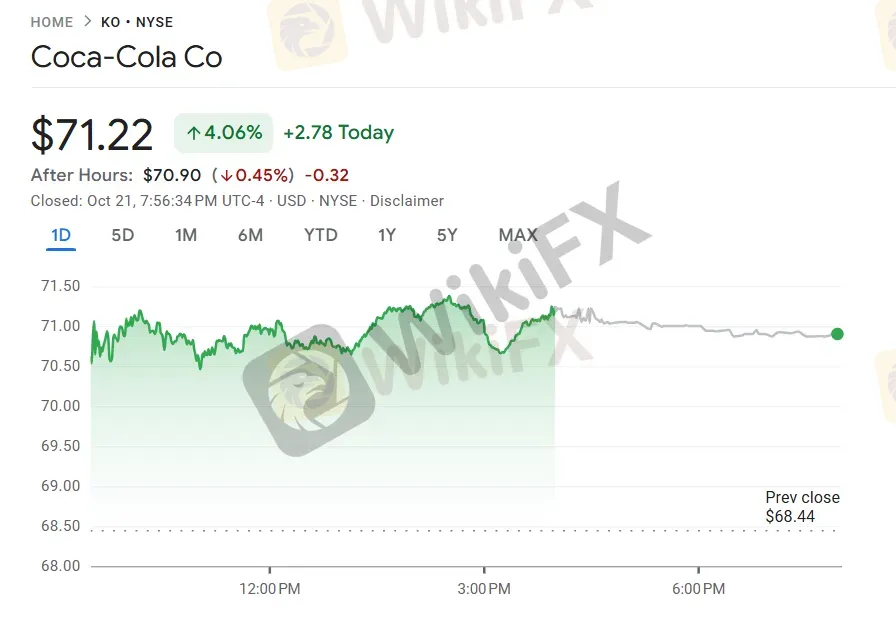Click the green up arrow in 4.06% badge
The width and height of the screenshot is (896, 622).
pos(194,133)
